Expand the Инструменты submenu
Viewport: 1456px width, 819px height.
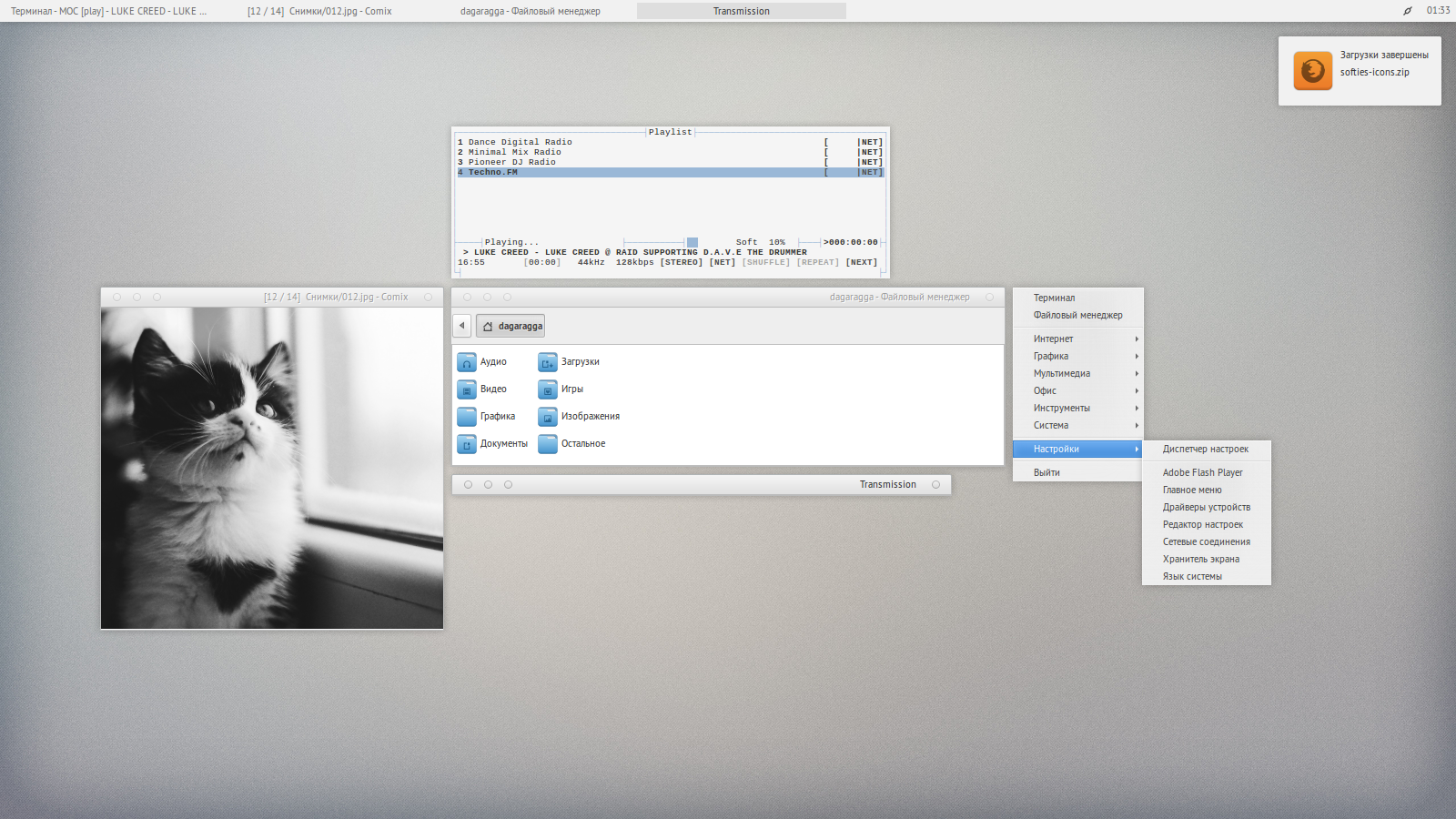(1077, 409)
